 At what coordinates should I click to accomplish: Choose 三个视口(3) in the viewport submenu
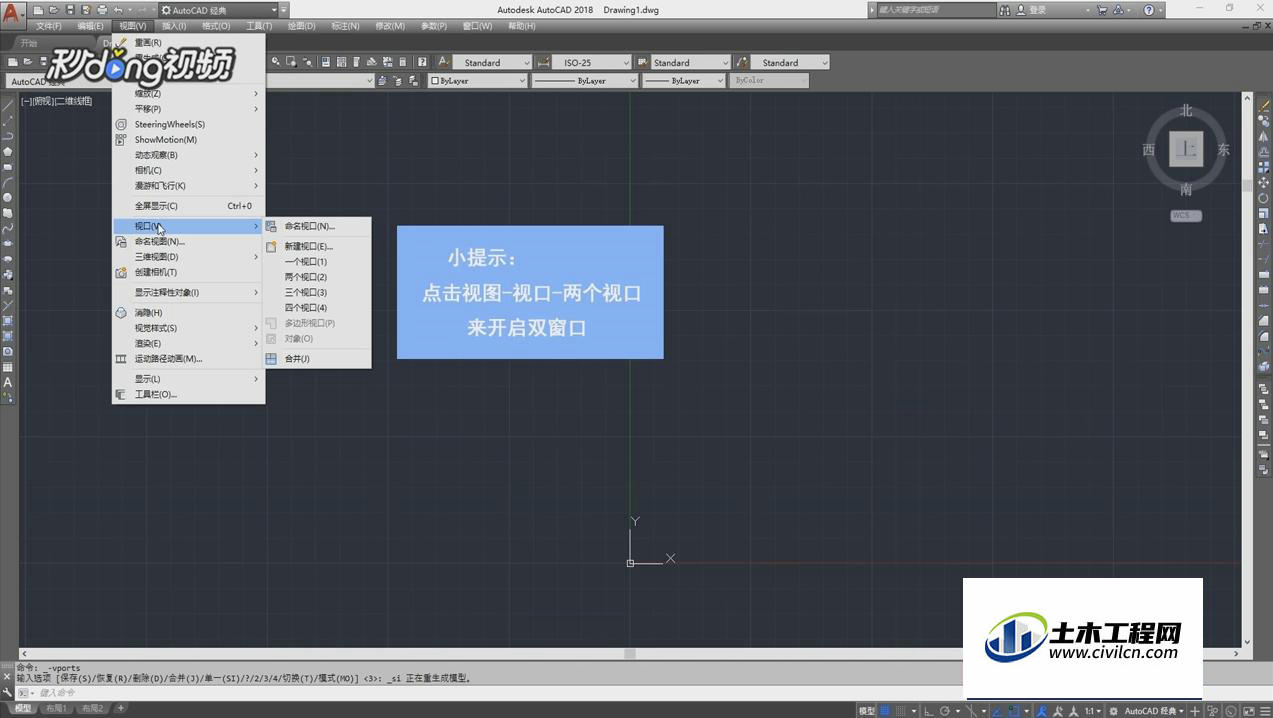[316, 293]
